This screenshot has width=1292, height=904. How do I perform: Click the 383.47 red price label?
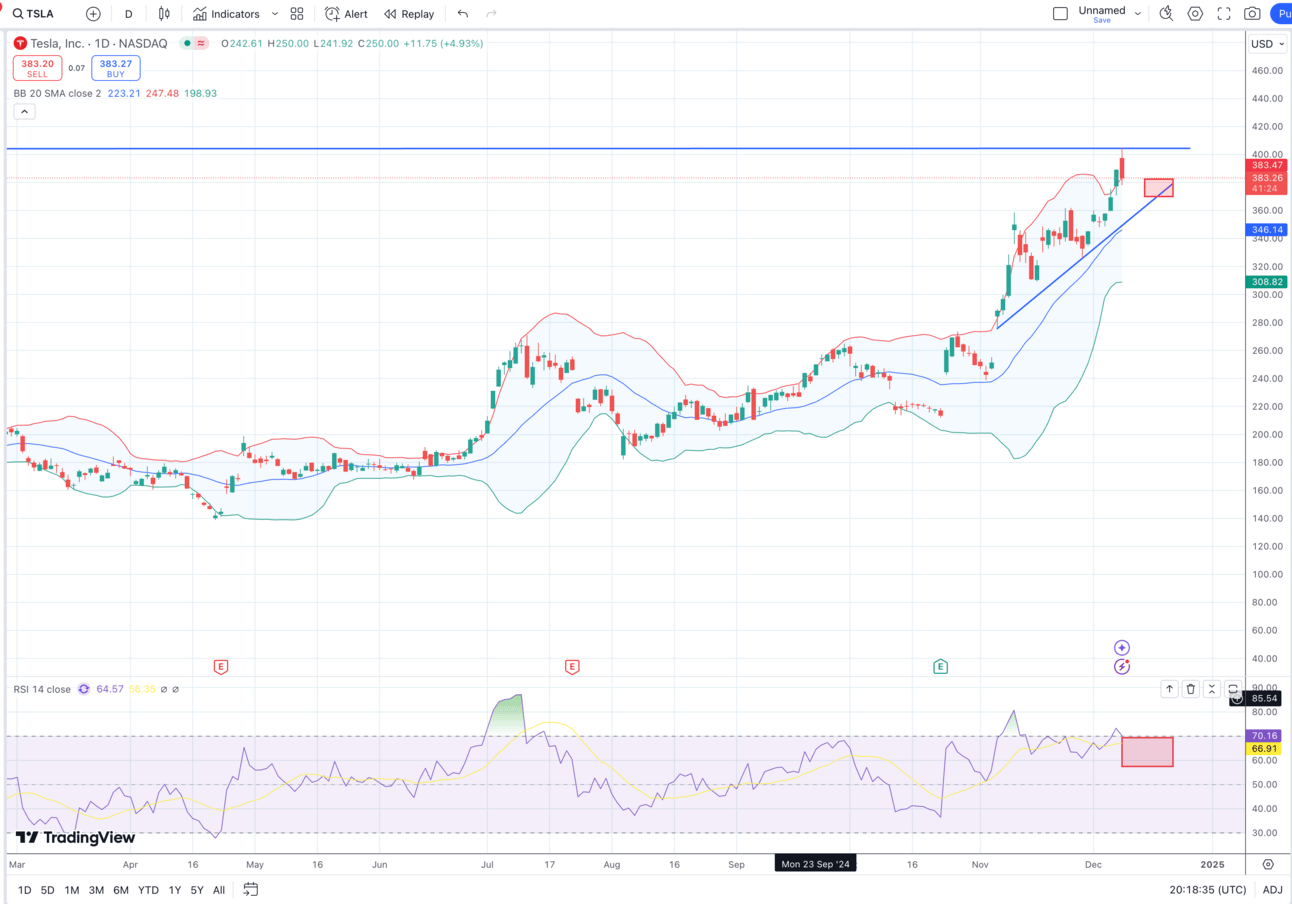(1267, 165)
